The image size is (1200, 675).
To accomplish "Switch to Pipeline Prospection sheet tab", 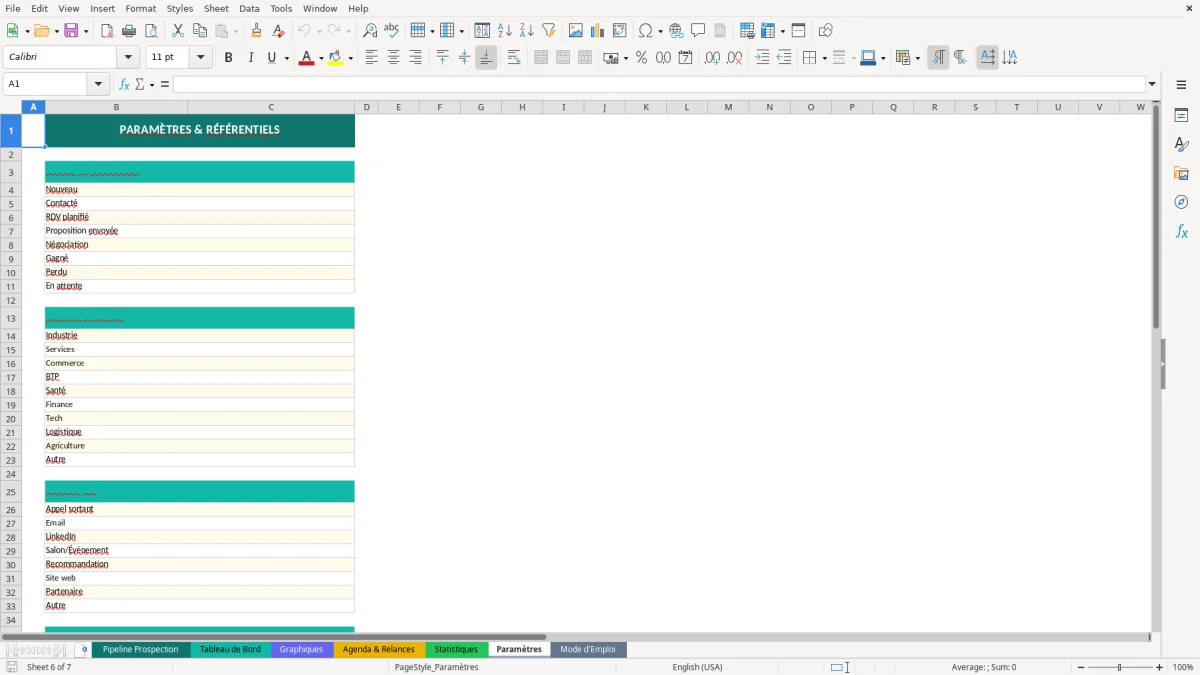I will point(140,649).
